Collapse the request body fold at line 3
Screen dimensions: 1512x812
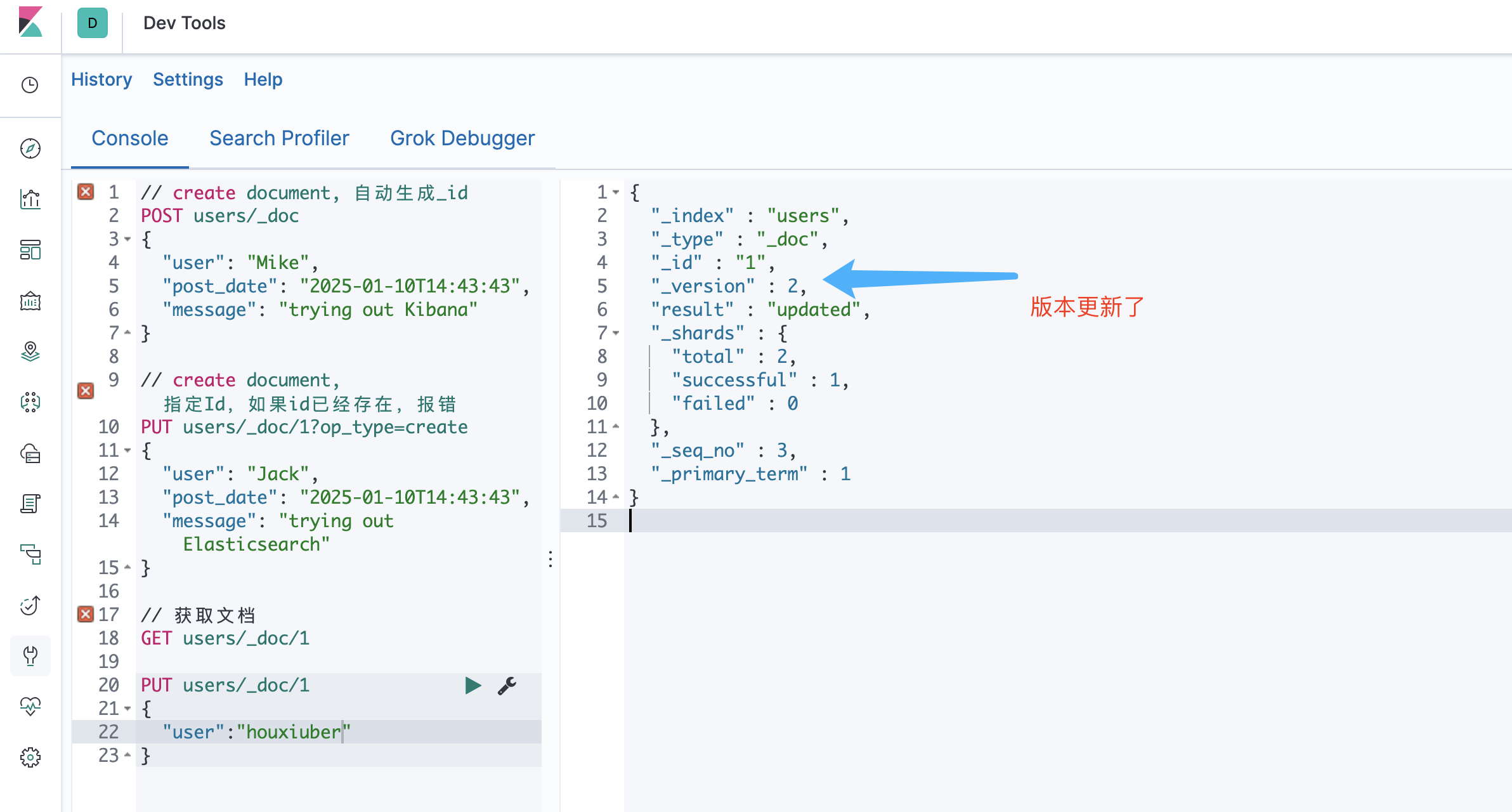pyautogui.click(x=127, y=240)
